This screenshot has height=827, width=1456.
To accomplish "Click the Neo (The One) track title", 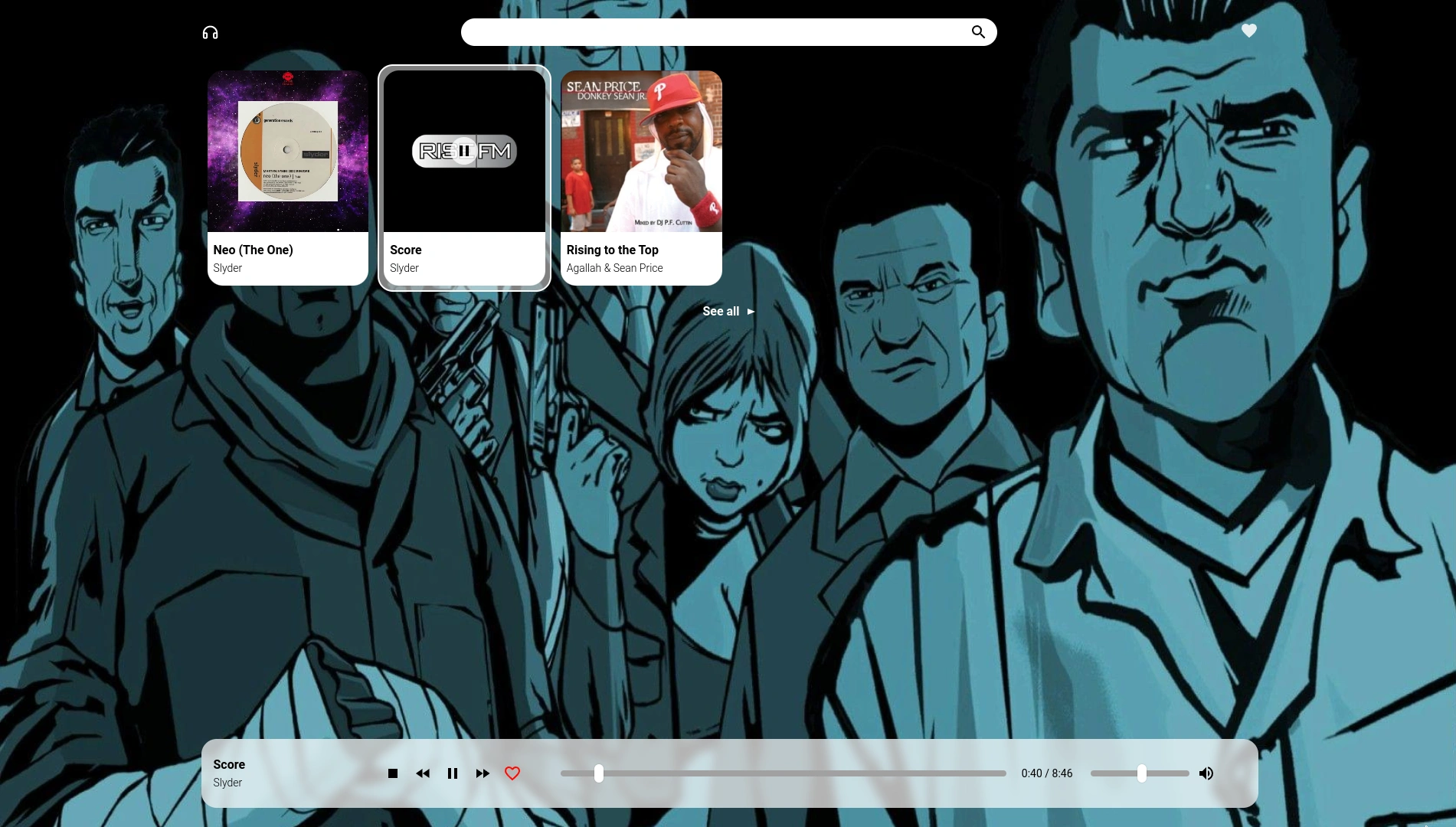I will (253, 250).
